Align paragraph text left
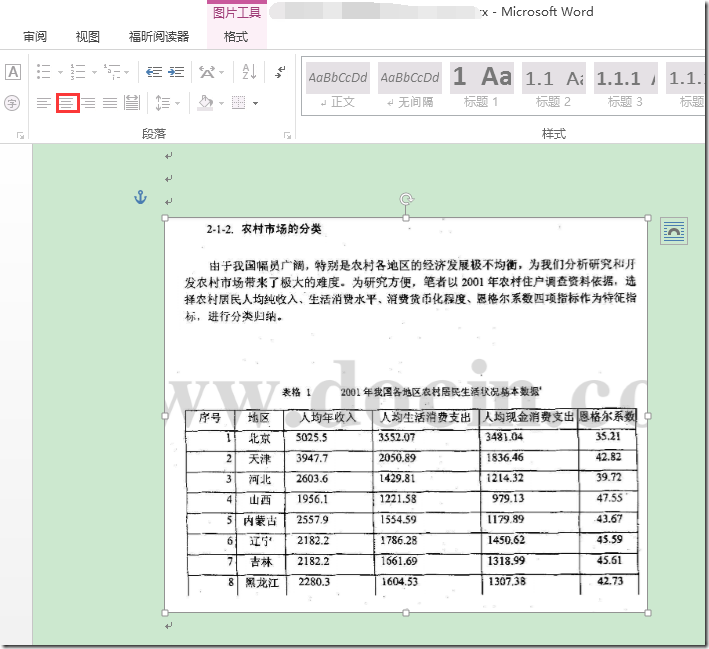The image size is (709, 649). tap(44, 103)
